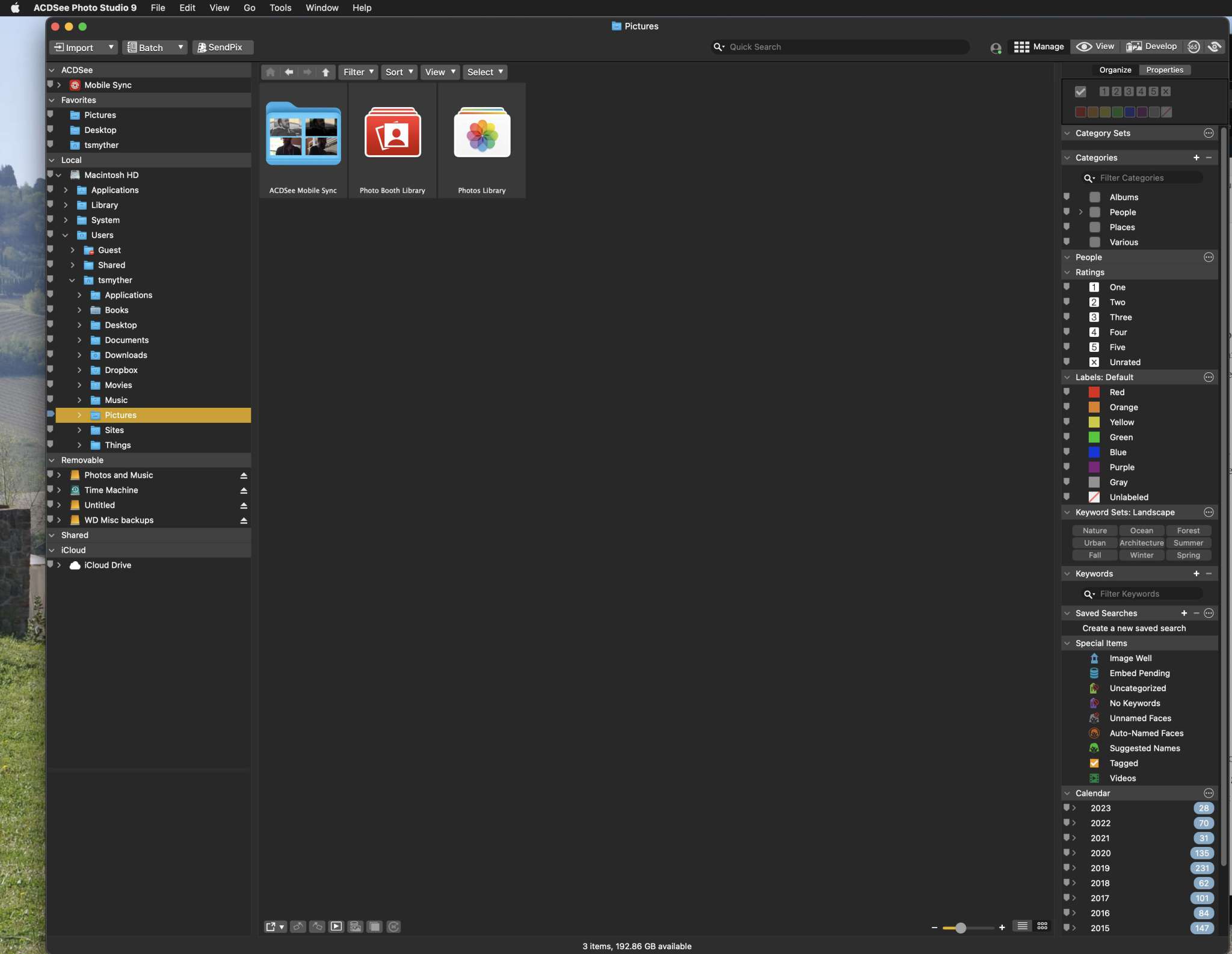Click the user avatar icon near Quick Search
This screenshot has width=1232, height=954.
(x=996, y=47)
